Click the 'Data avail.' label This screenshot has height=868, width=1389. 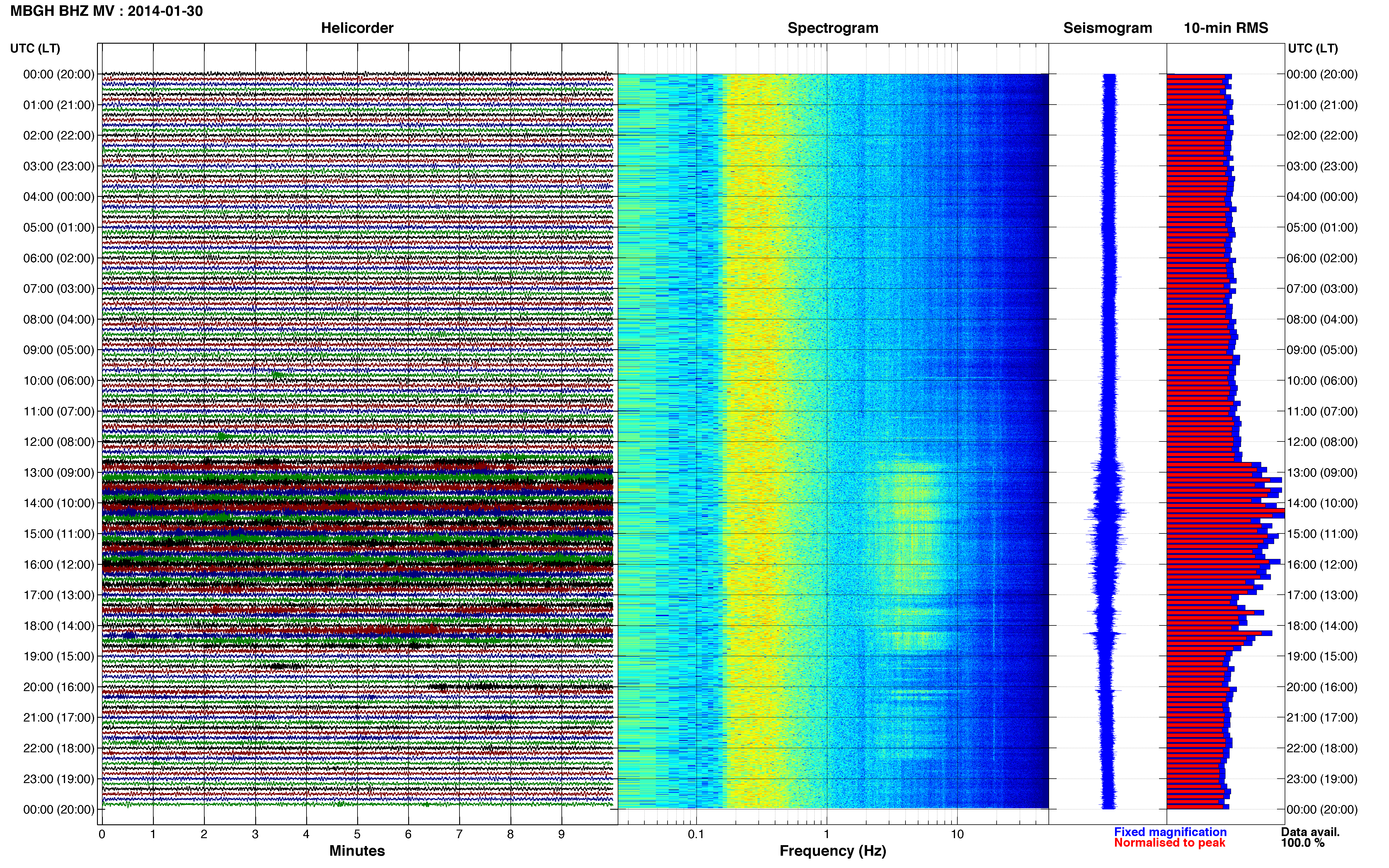[x=1310, y=832]
